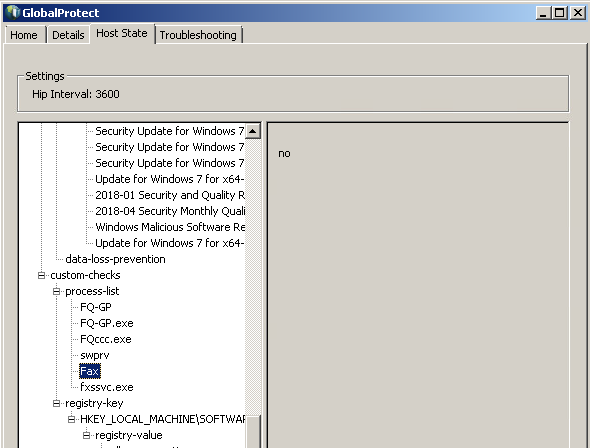Collapse the registry-key node
Image resolution: width=590 pixels, height=448 pixels.
point(56,403)
